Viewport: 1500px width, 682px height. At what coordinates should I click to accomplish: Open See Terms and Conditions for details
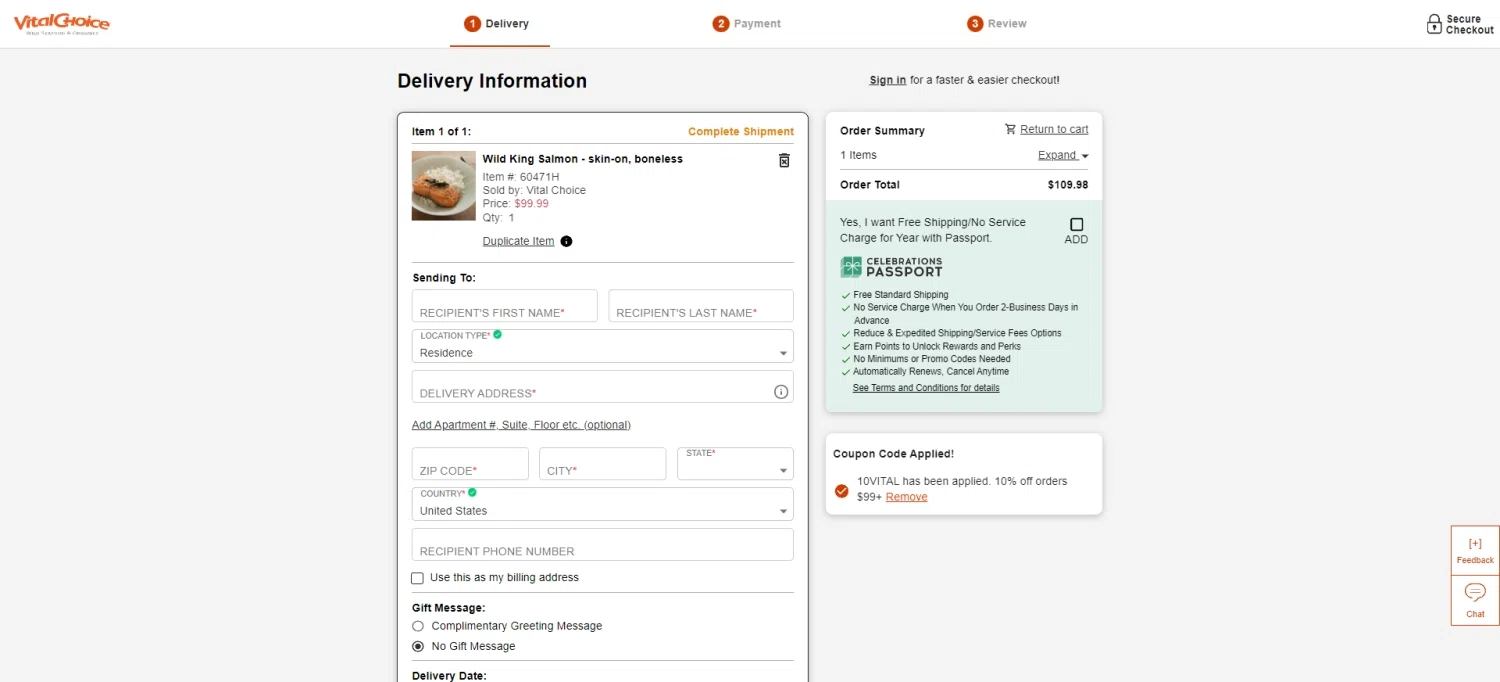(926, 388)
